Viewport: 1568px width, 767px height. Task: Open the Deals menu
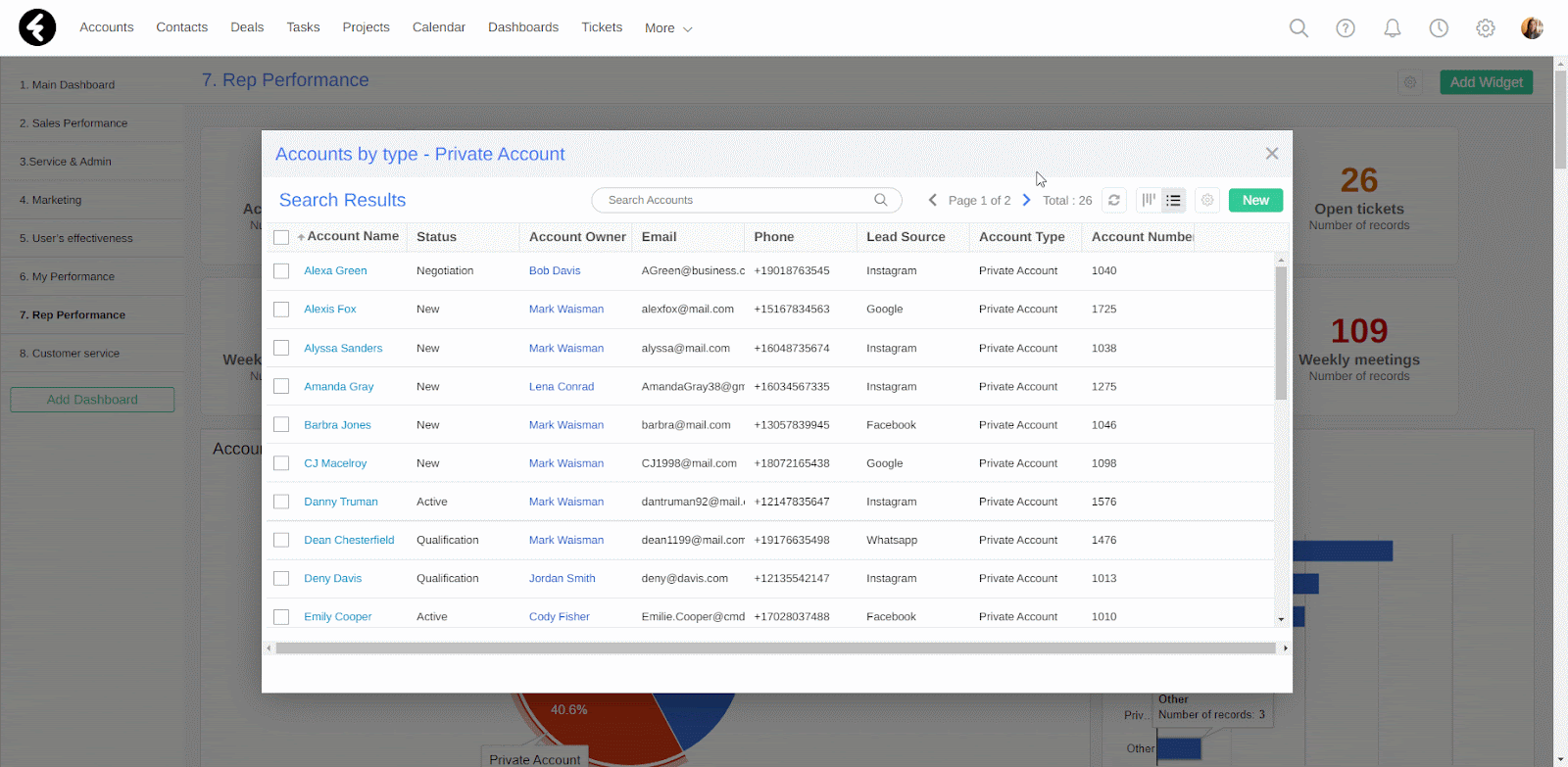coord(247,27)
